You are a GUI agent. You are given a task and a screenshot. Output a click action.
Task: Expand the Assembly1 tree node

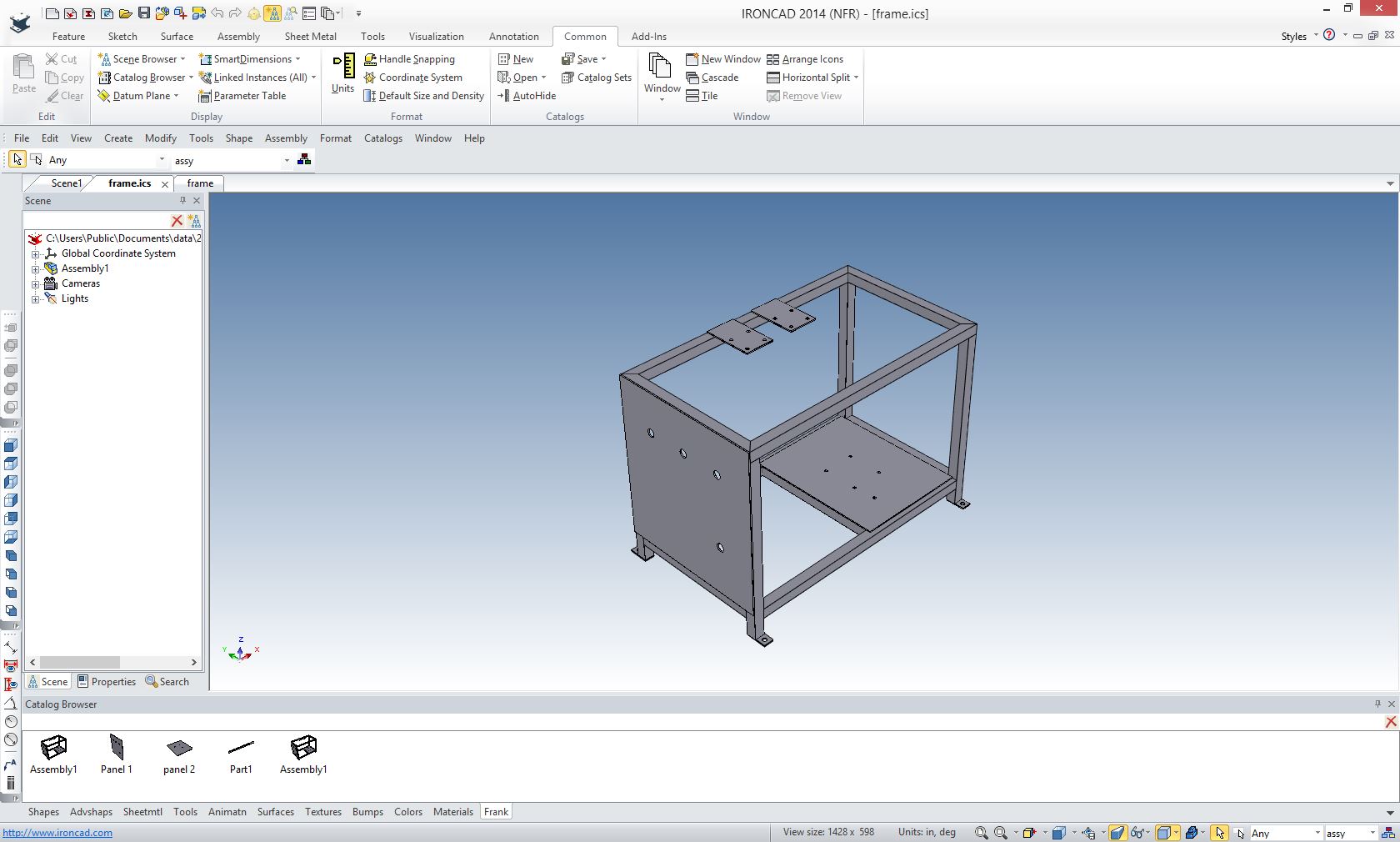tap(37, 268)
